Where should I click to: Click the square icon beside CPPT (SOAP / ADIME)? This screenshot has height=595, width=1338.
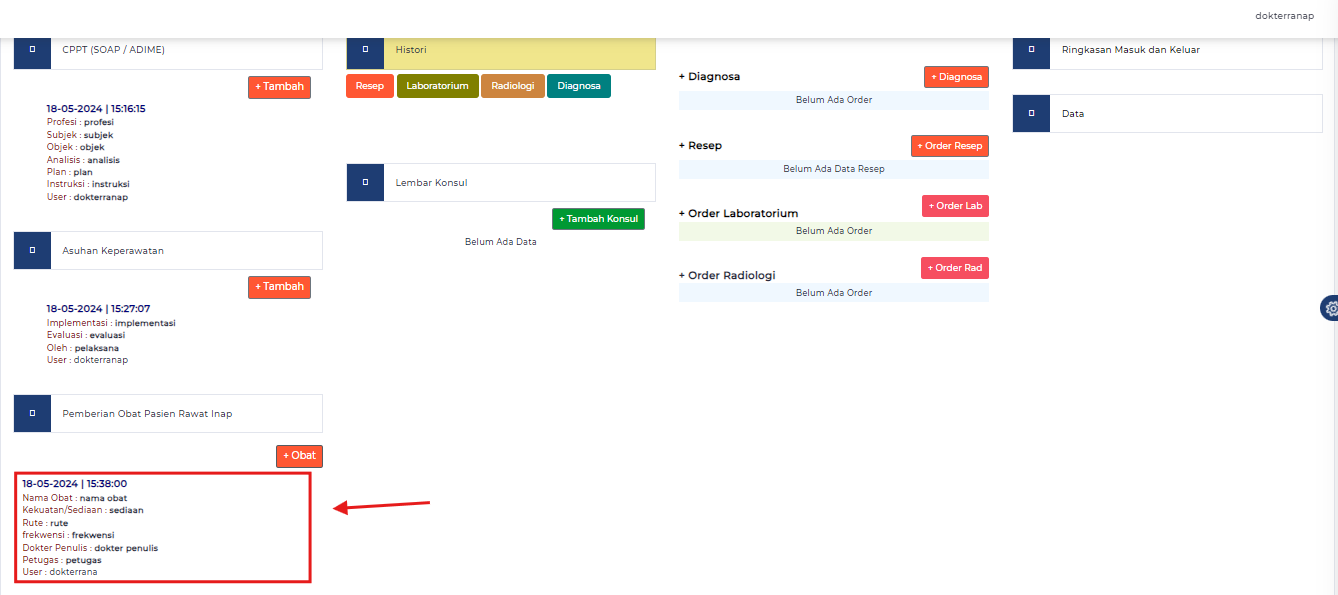[x=32, y=50]
